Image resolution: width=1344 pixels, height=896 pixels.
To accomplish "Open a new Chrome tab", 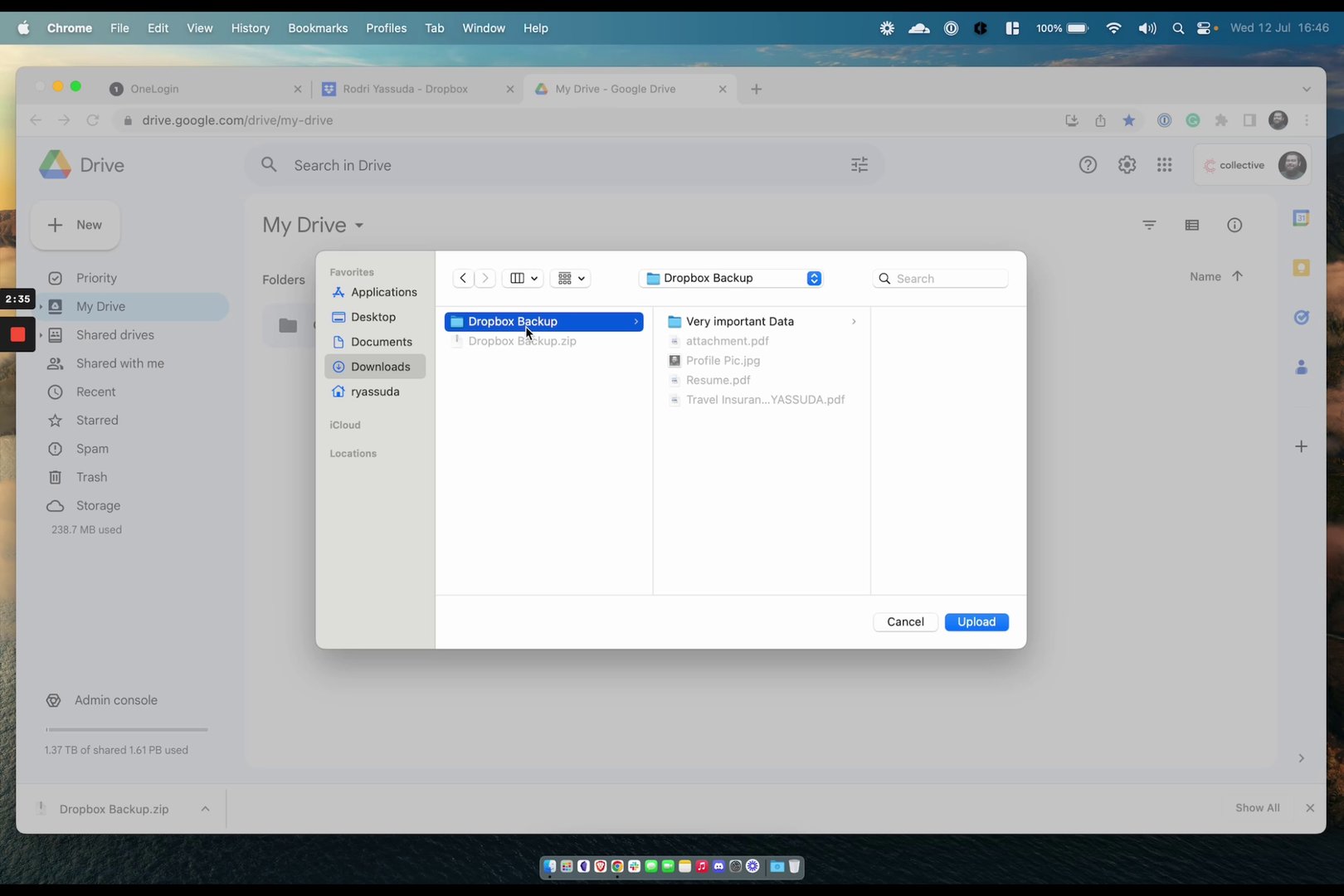I will tap(756, 89).
